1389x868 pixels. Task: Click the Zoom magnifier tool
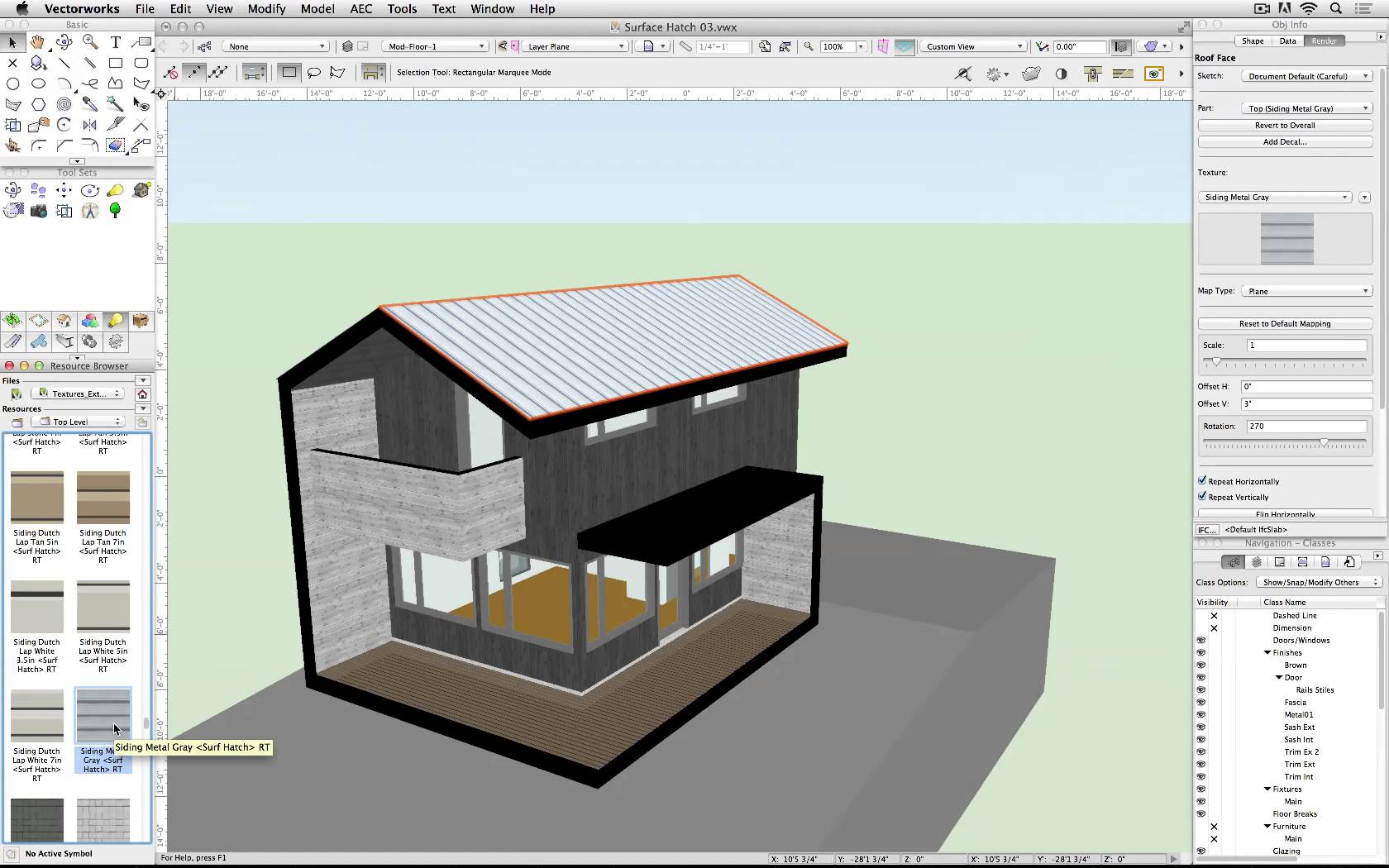coord(91,42)
